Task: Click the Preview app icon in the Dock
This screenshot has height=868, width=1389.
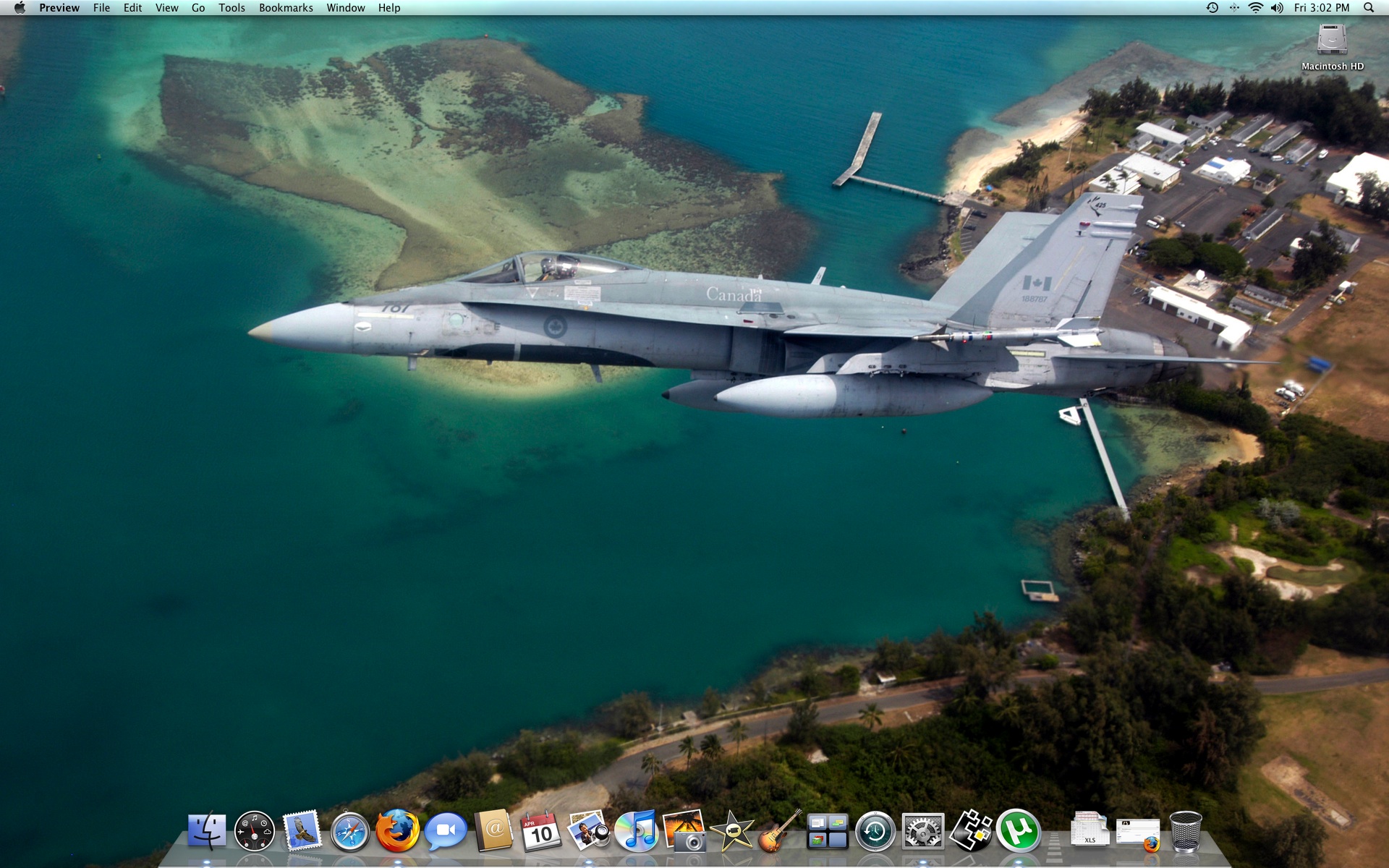Action: point(589,830)
